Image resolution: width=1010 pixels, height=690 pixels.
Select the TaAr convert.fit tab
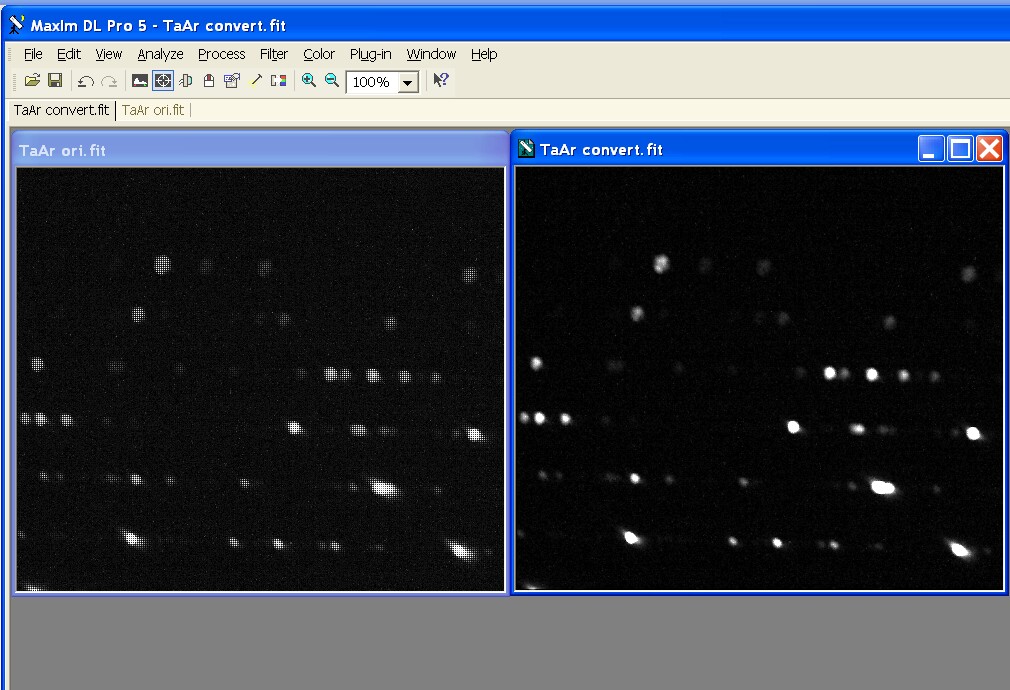(x=61, y=110)
